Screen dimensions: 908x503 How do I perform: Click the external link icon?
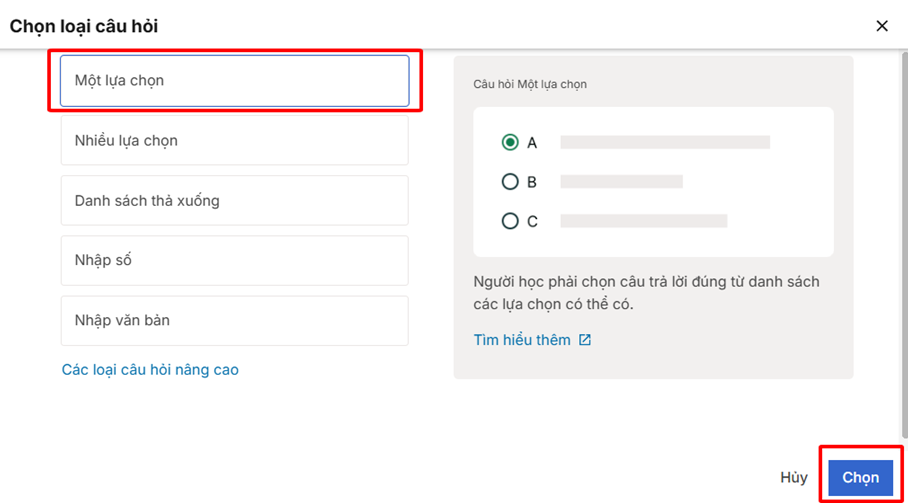tap(585, 340)
